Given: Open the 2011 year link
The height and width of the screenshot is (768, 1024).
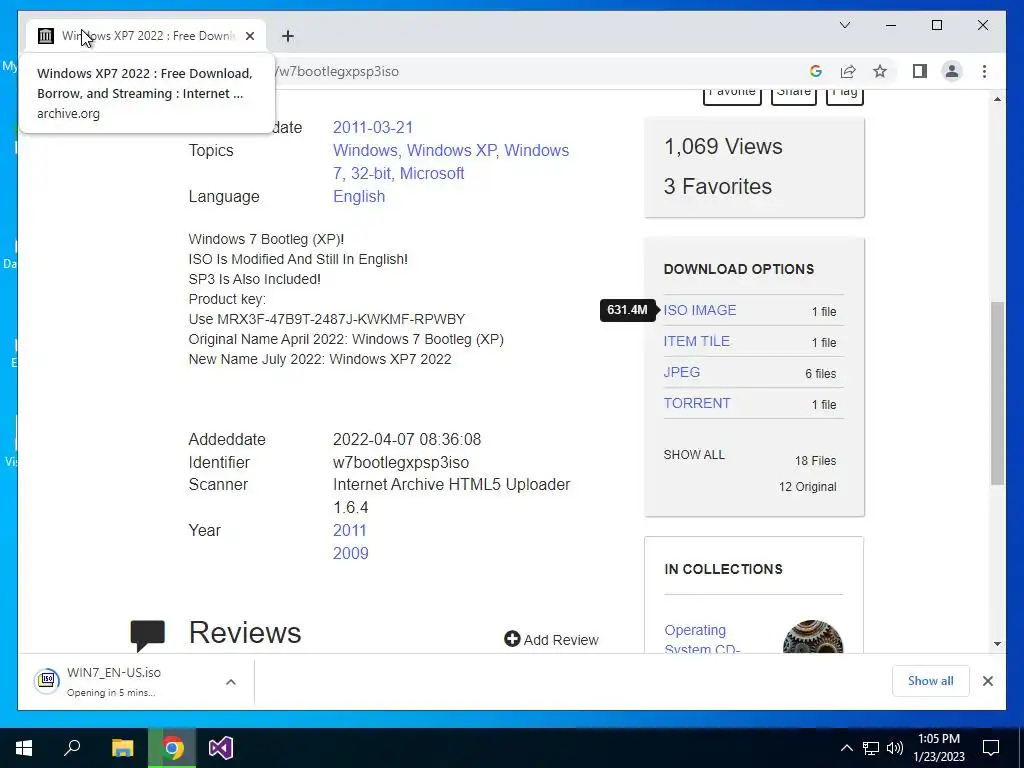Looking at the screenshot, I should 349,530.
